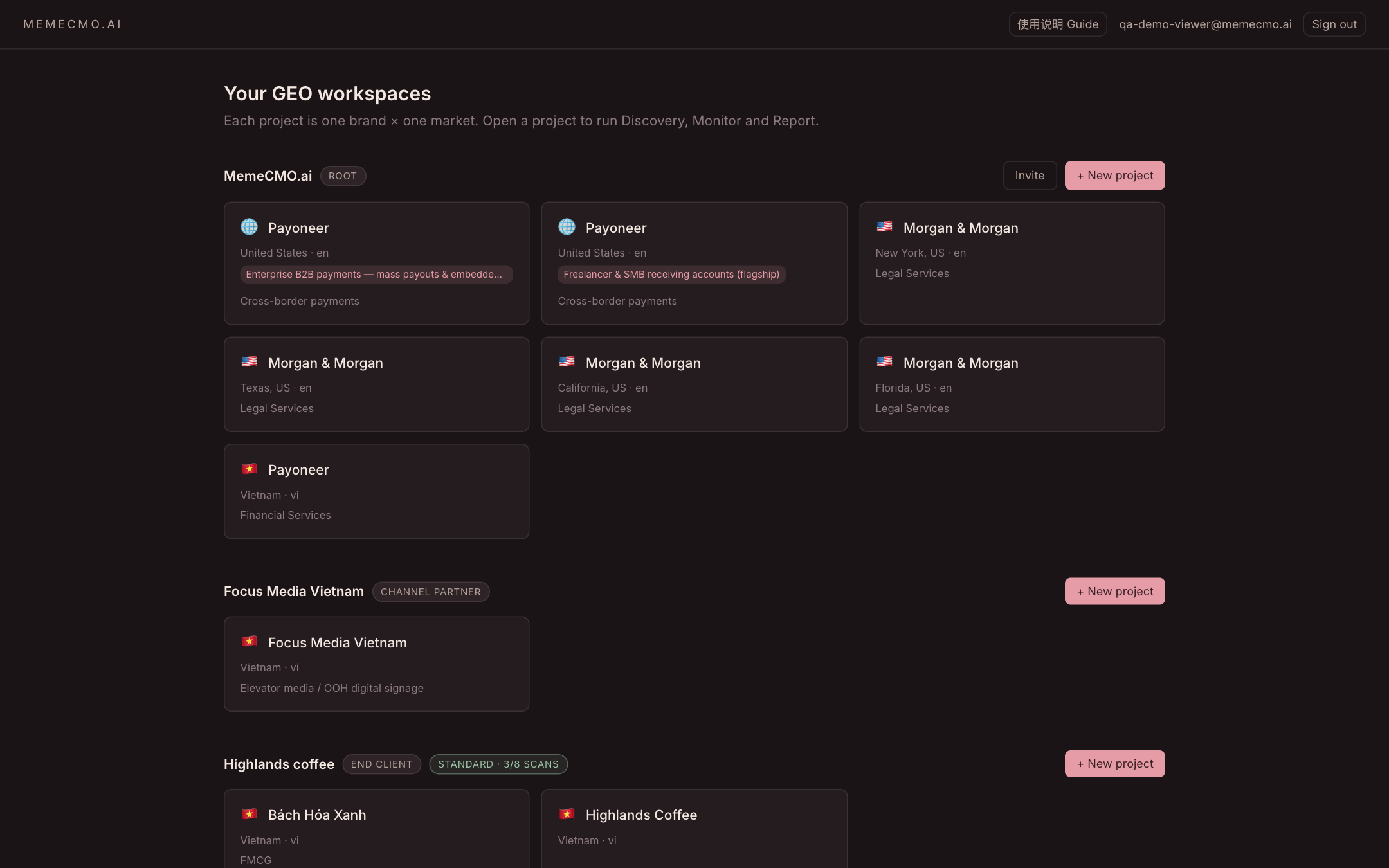Click the US flag on the California Morgan & Morgan card
The image size is (1389, 868).
[567, 362]
